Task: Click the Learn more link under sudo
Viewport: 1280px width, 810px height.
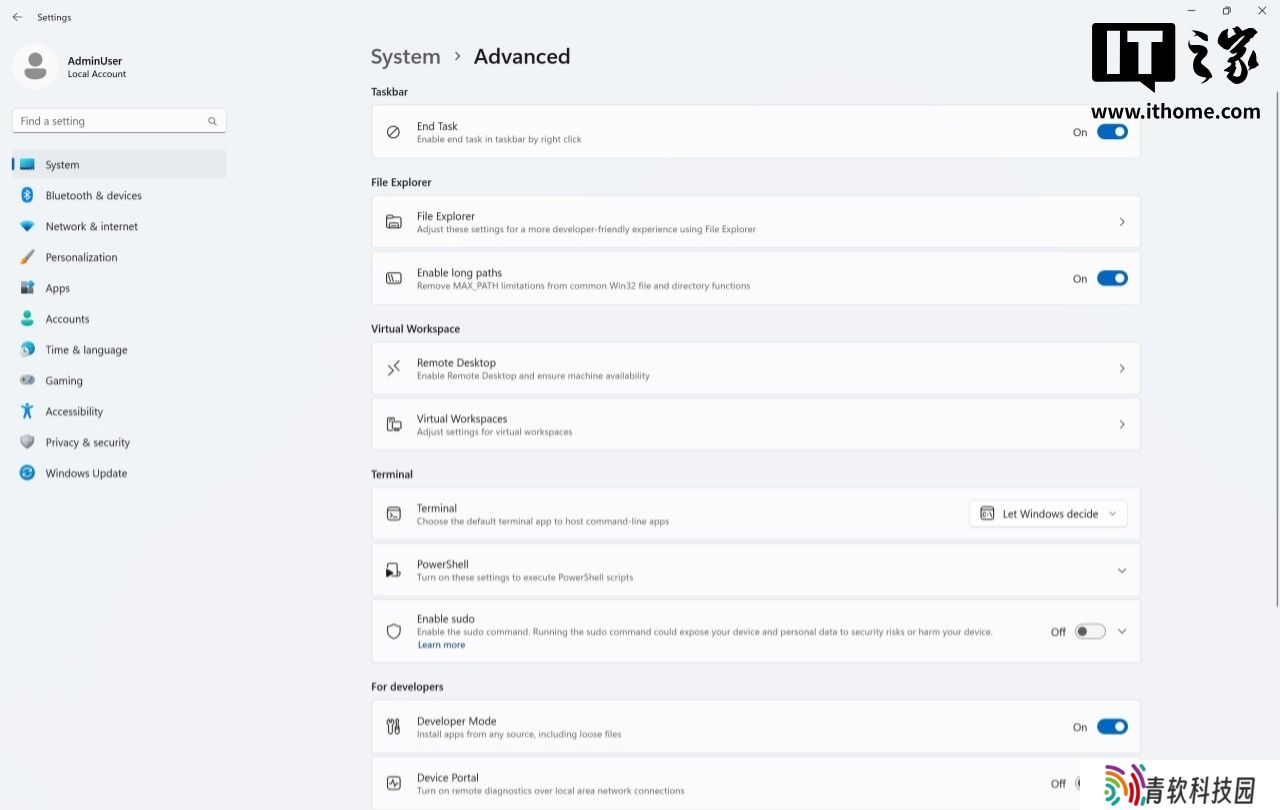Action: coord(441,645)
